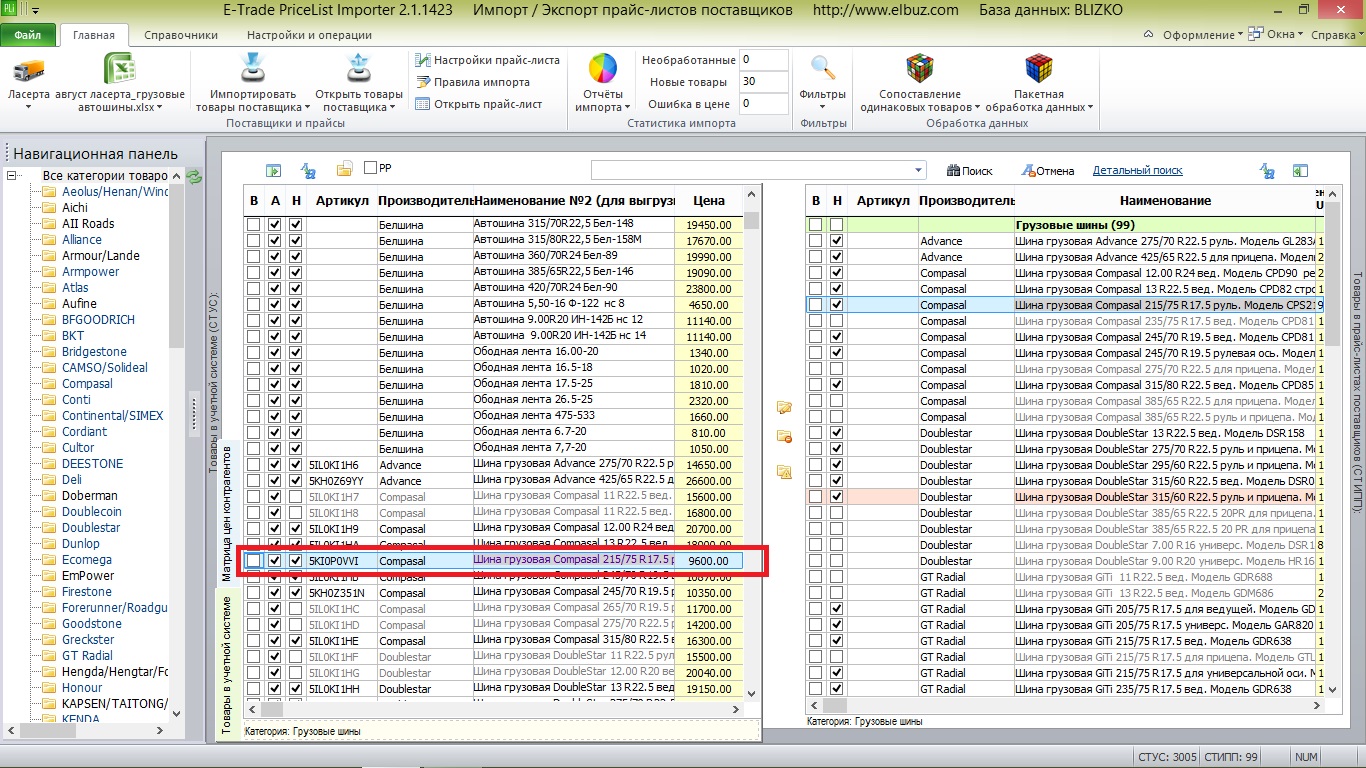The height and width of the screenshot is (768, 1366).
Task: Click green arrow panel icon left of PP checkbox
Action: tap(273, 170)
